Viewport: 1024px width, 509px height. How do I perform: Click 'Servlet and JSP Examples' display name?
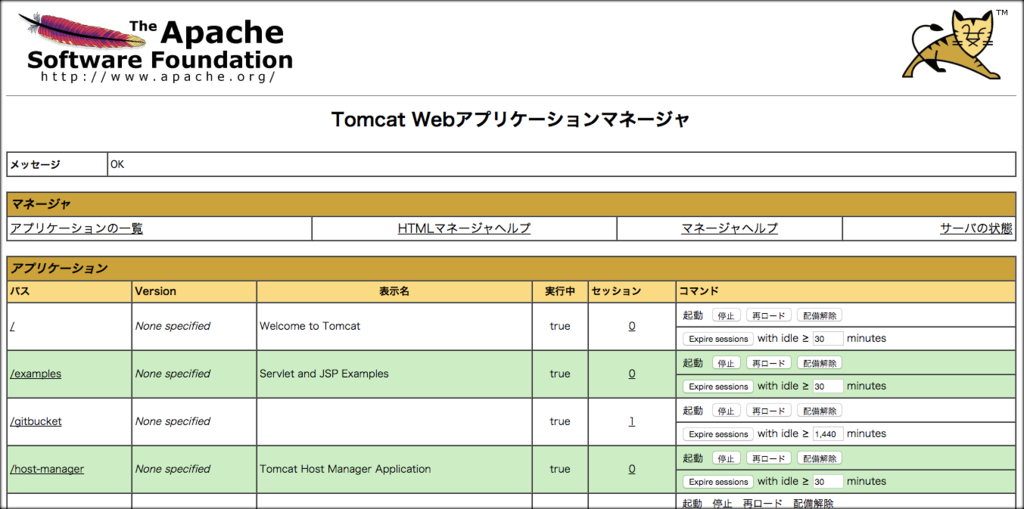tap(324, 374)
